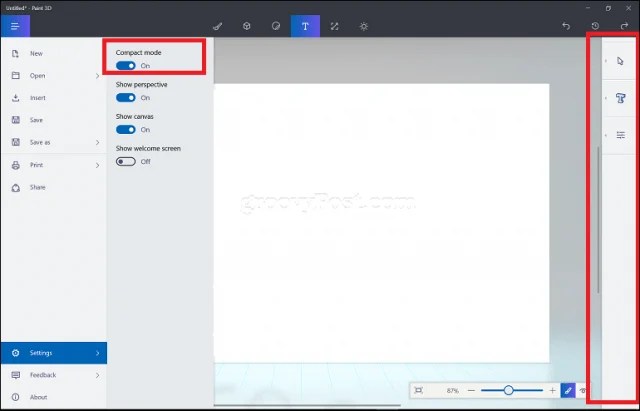Open the Effects sun icon
The image size is (640, 411).
[364, 26]
